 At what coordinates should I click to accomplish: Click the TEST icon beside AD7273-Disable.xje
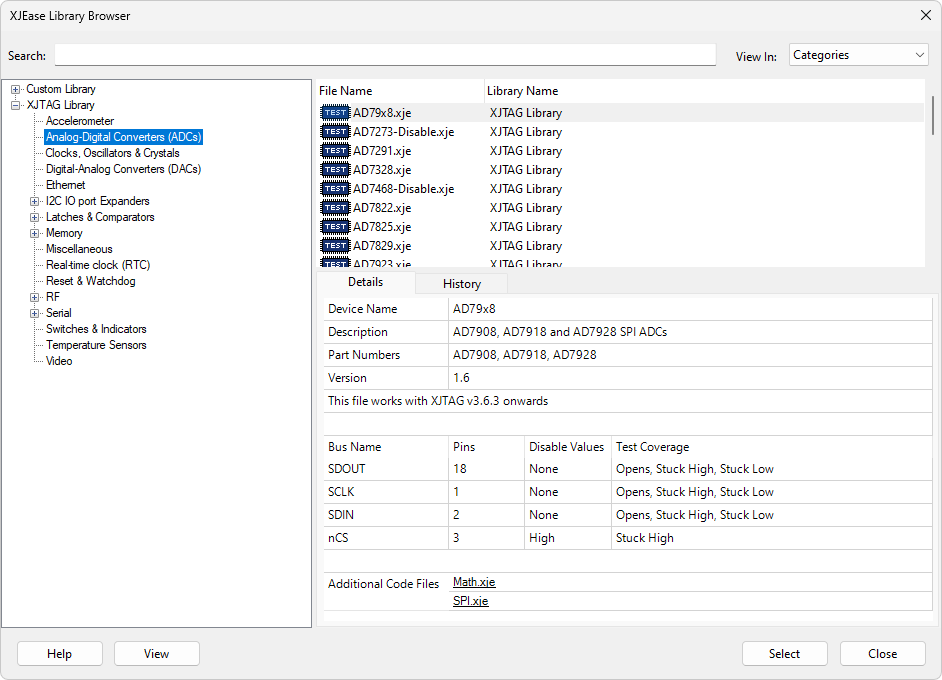(x=335, y=132)
